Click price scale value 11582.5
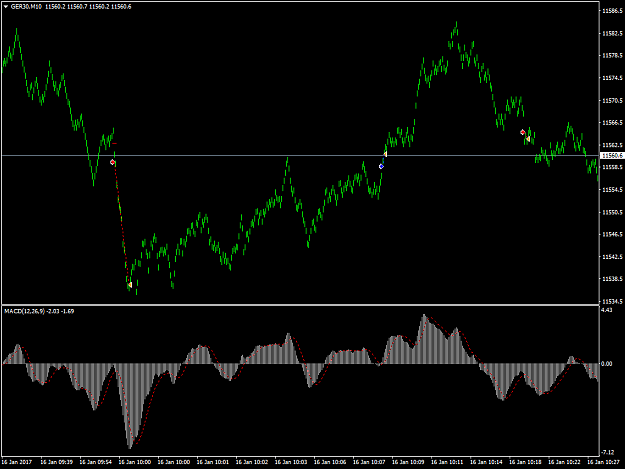Screen dimensions: 625x469 [x=612, y=33]
